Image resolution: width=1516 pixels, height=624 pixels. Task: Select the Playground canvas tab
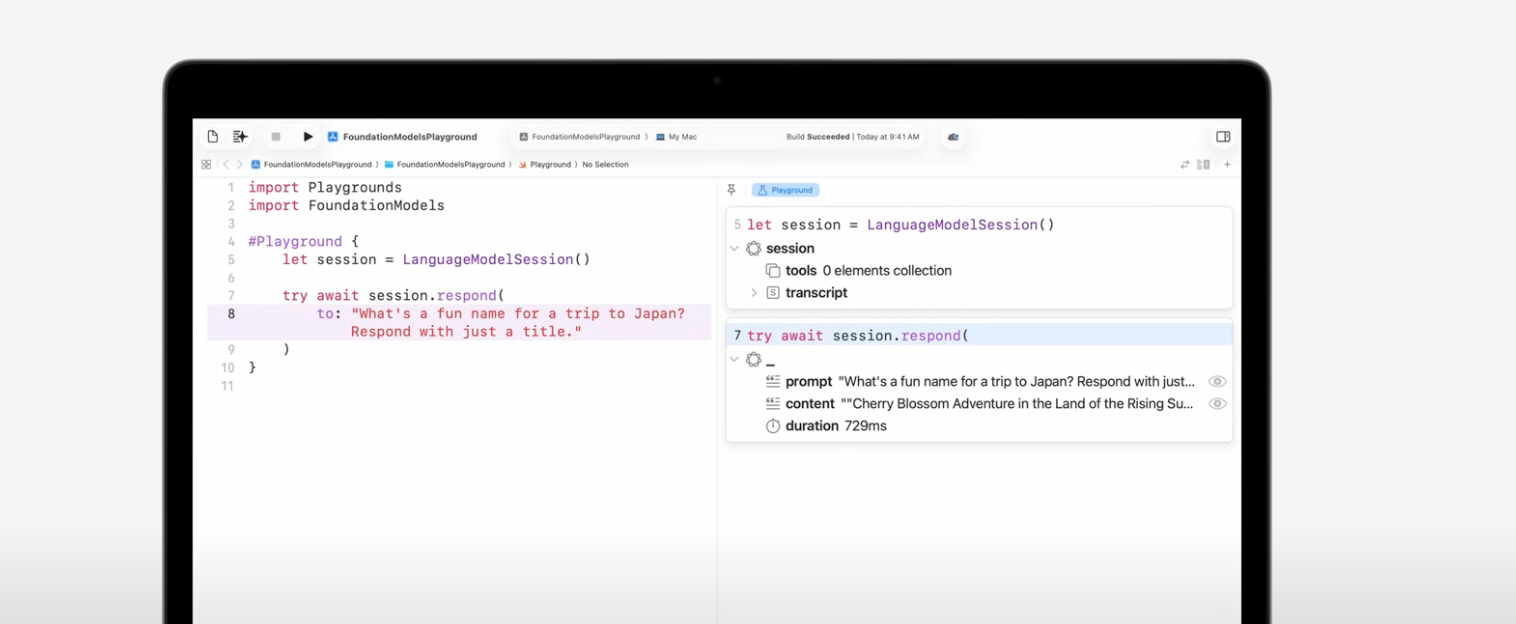pos(786,190)
